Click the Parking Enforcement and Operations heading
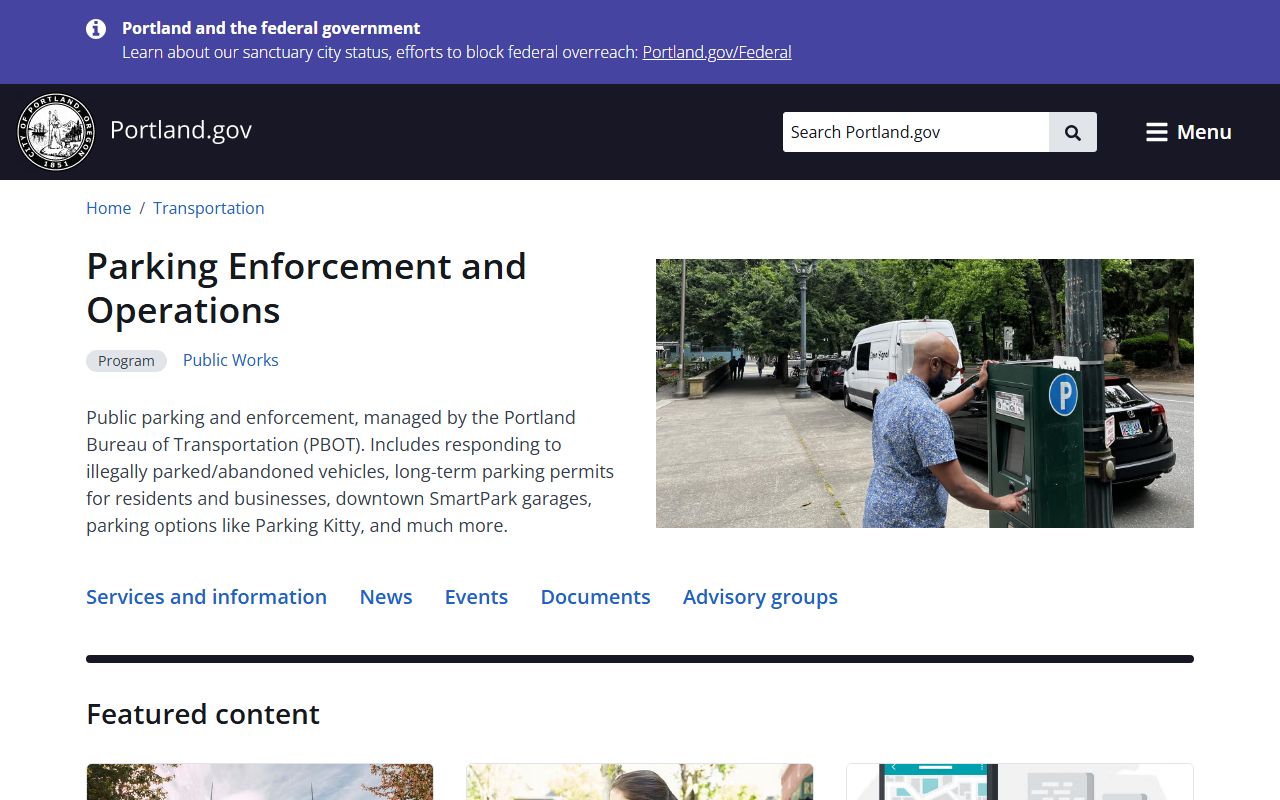This screenshot has width=1280, height=800. [306, 288]
